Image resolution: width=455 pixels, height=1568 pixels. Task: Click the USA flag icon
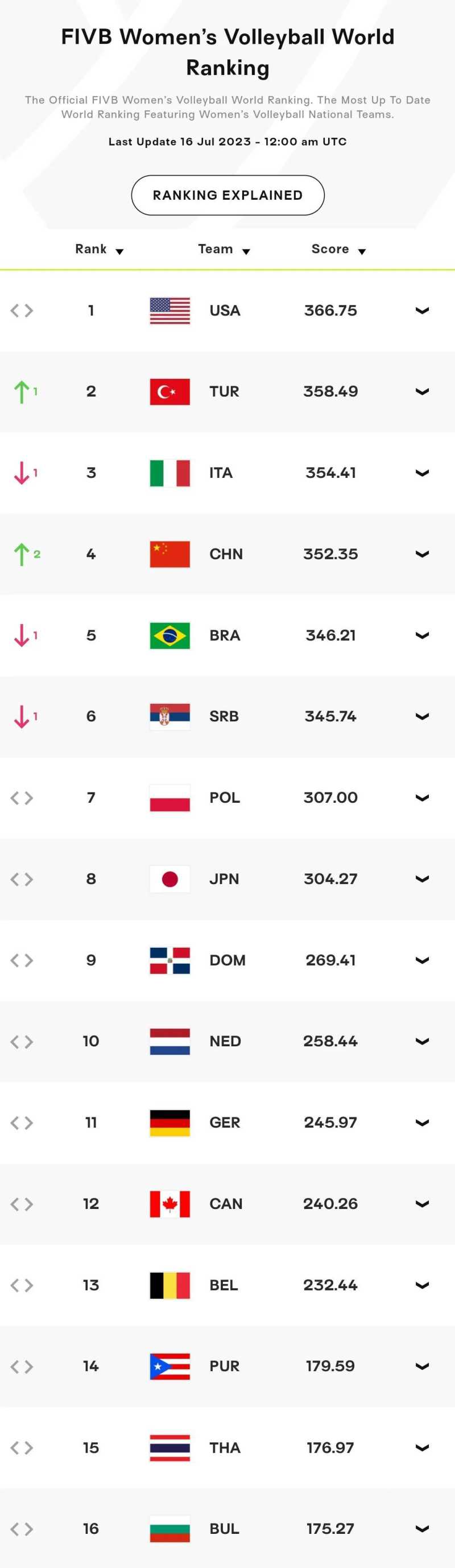point(169,311)
